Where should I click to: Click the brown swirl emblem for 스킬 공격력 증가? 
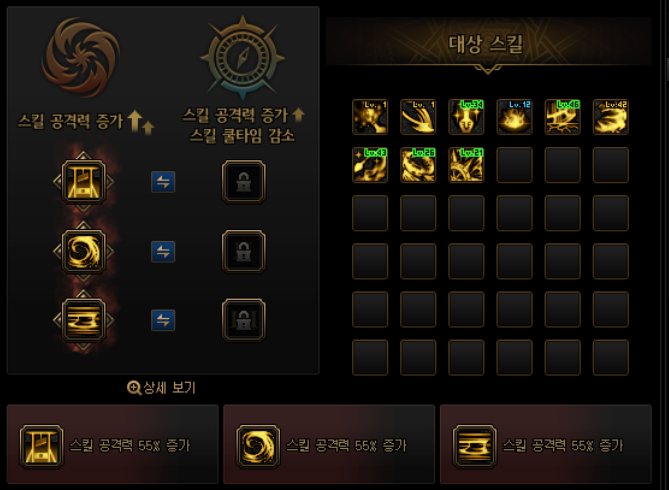pos(81,58)
